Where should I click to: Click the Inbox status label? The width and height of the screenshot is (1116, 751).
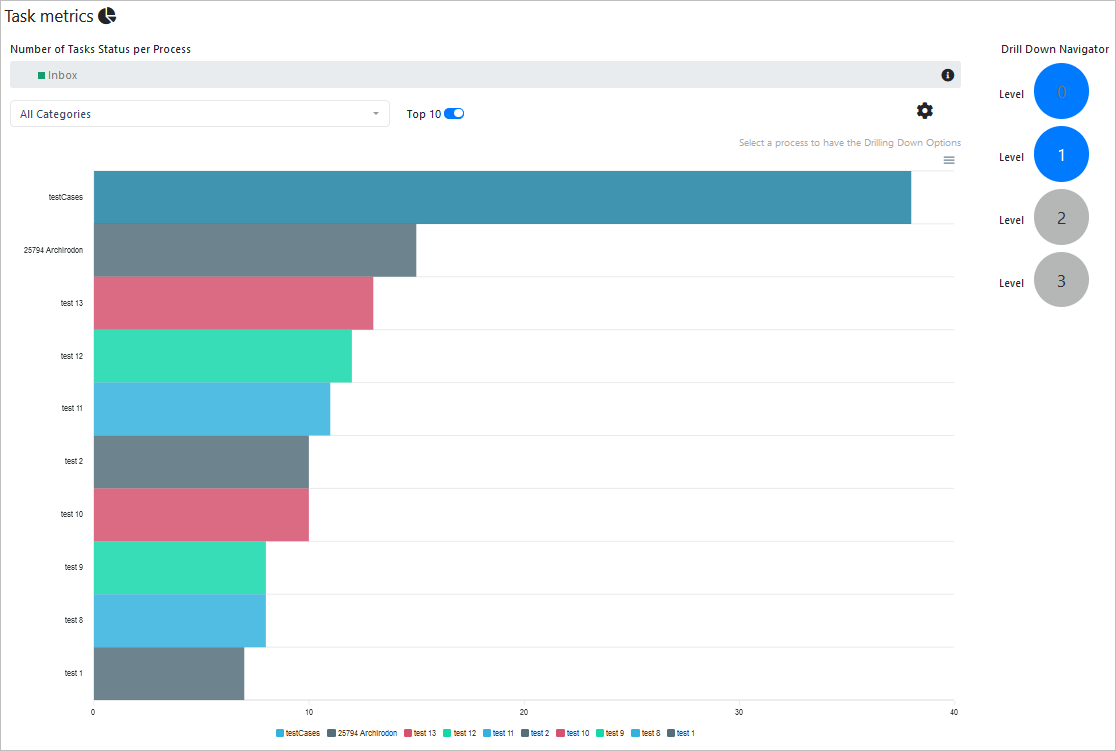tap(62, 75)
